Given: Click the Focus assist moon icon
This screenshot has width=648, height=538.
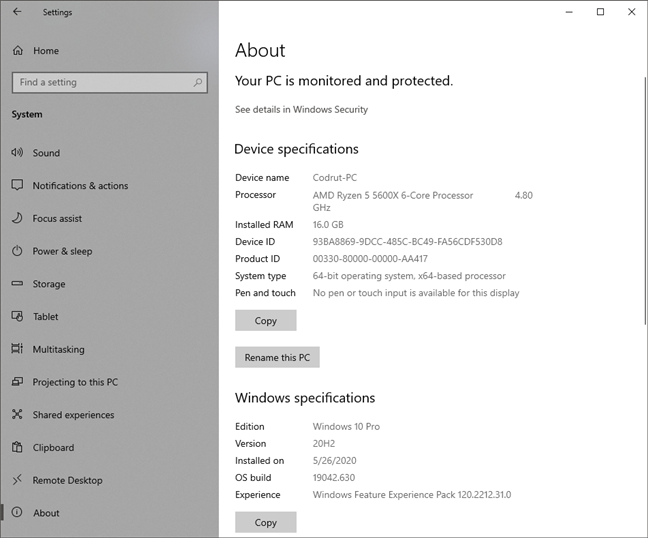Looking at the screenshot, I should click(17, 218).
